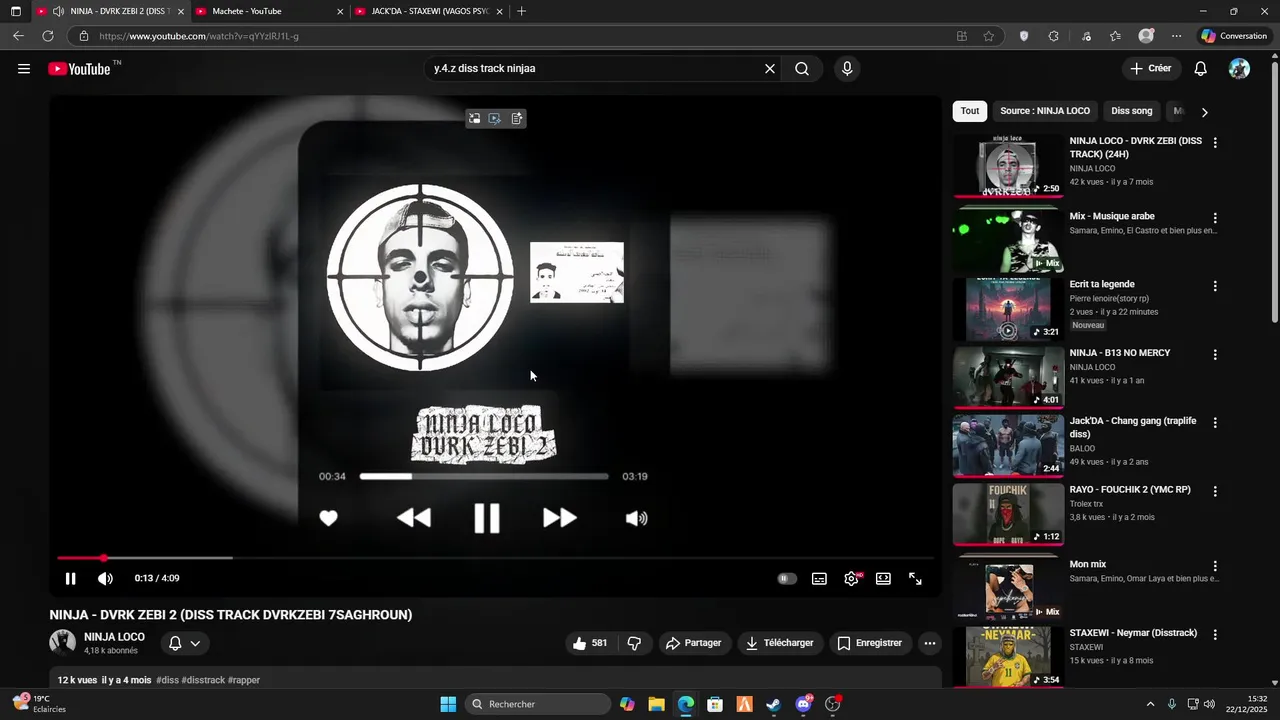Dislike the video
The image size is (1280, 720).
coord(634,643)
